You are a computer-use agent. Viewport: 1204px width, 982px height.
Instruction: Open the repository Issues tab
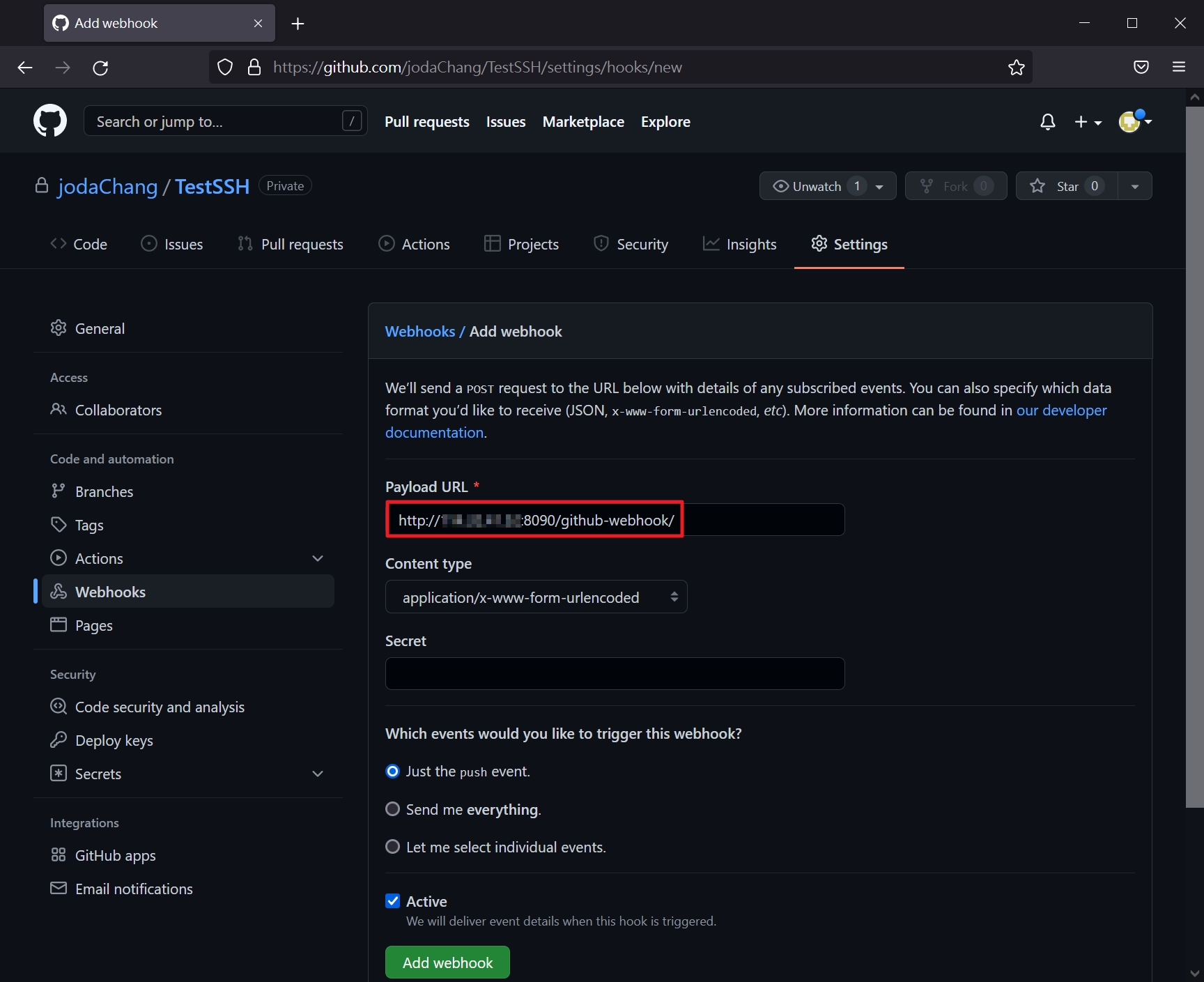(x=171, y=245)
